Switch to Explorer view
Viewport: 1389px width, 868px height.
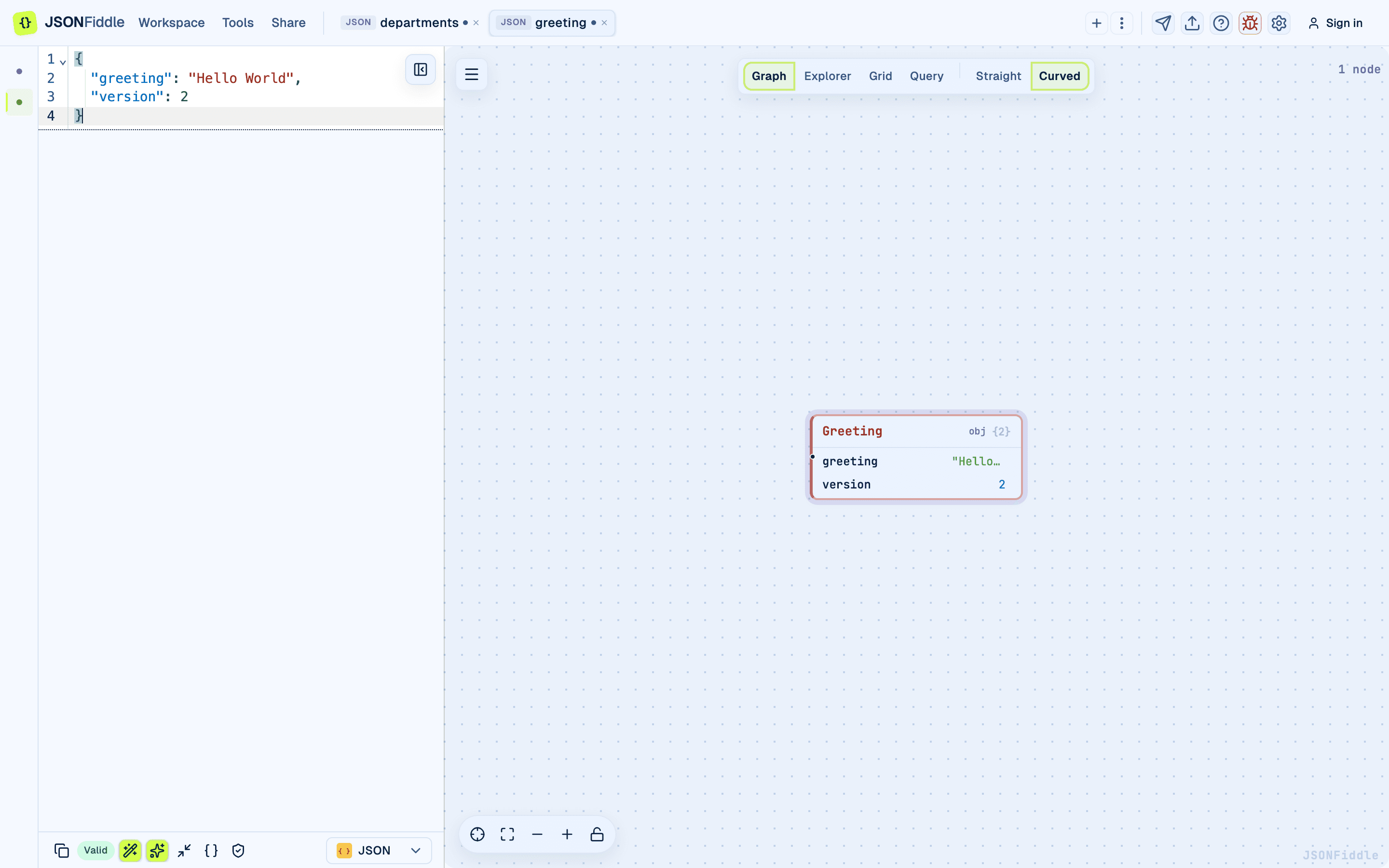pyautogui.click(x=827, y=76)
